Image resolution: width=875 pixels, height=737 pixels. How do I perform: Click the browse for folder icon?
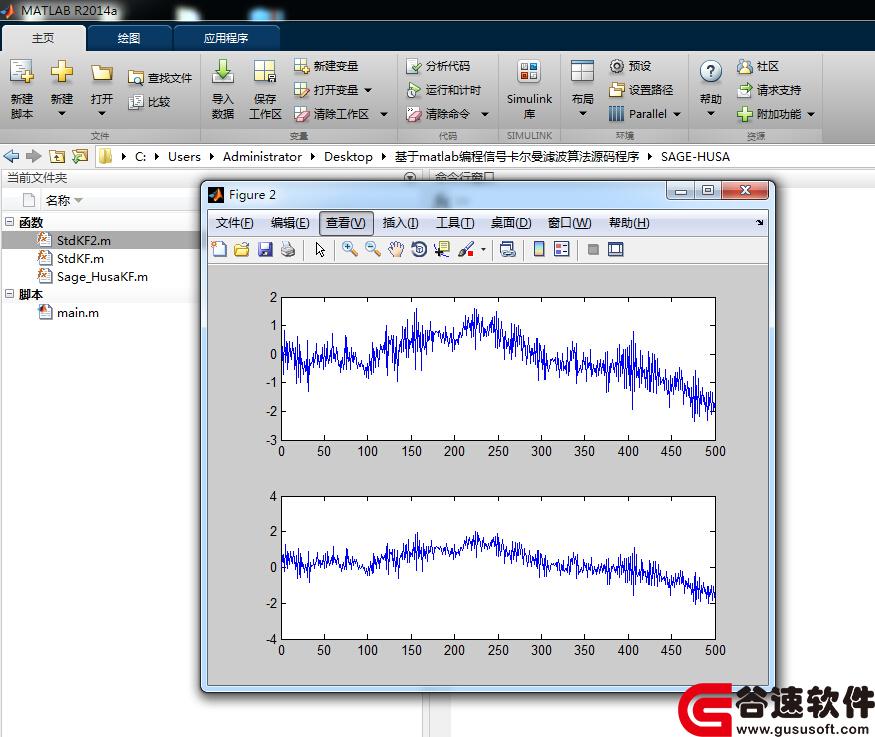tap(80, 156)
